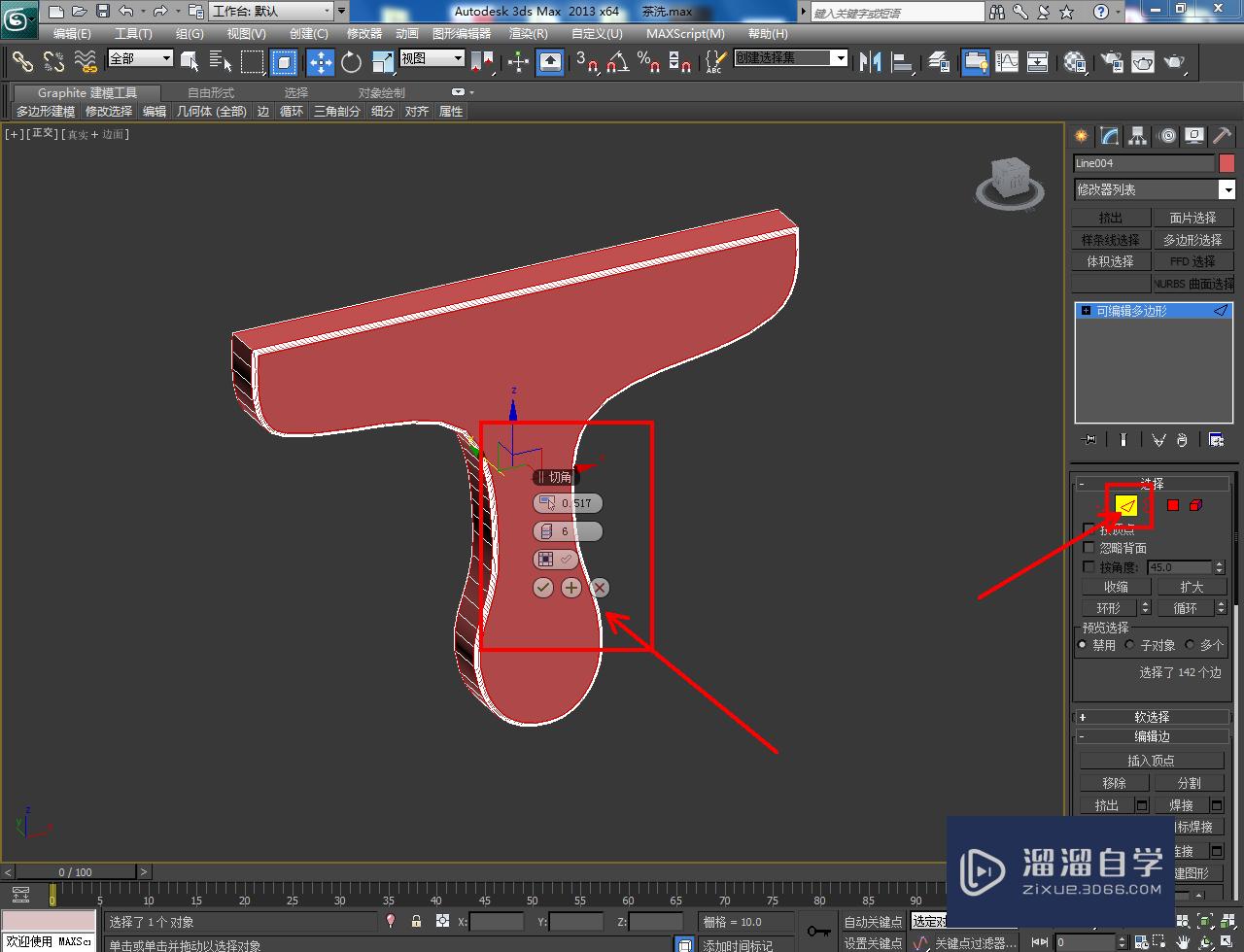Click the 收缩 (Shrink) button
The image size is (1244, 952).
point(1116,587)
